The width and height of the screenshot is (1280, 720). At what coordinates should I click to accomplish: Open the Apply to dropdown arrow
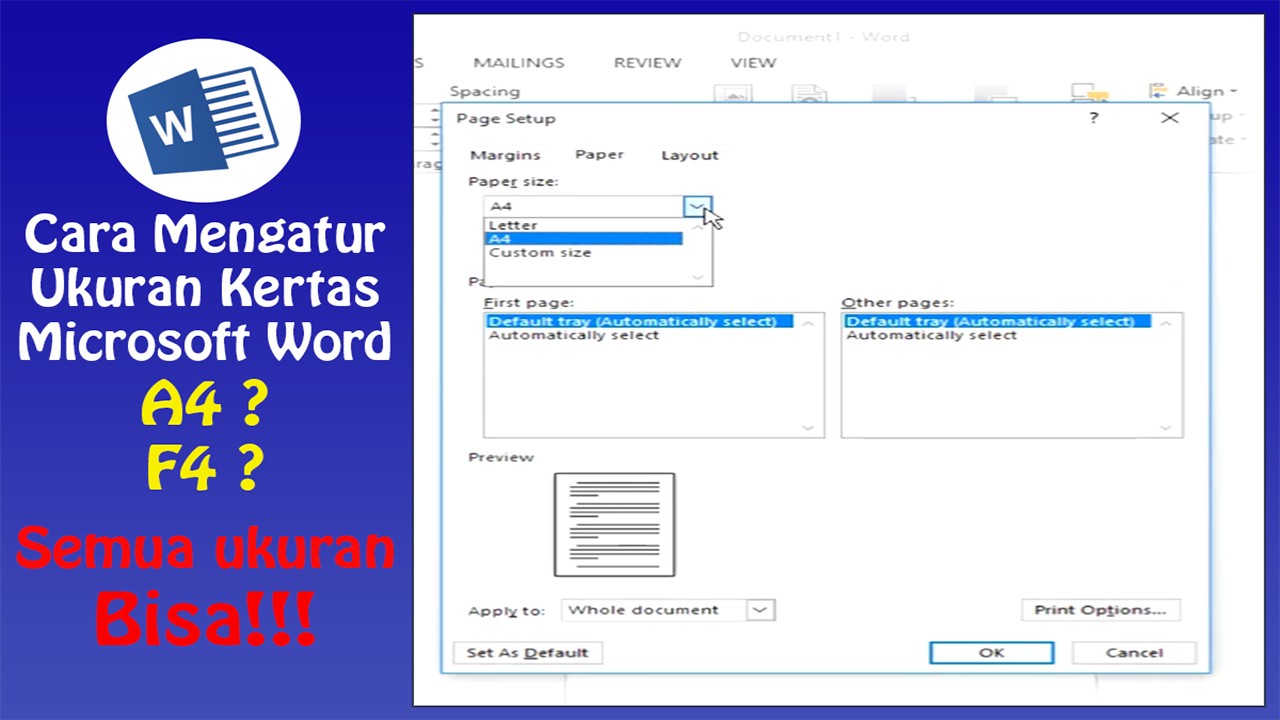point(761,610)
